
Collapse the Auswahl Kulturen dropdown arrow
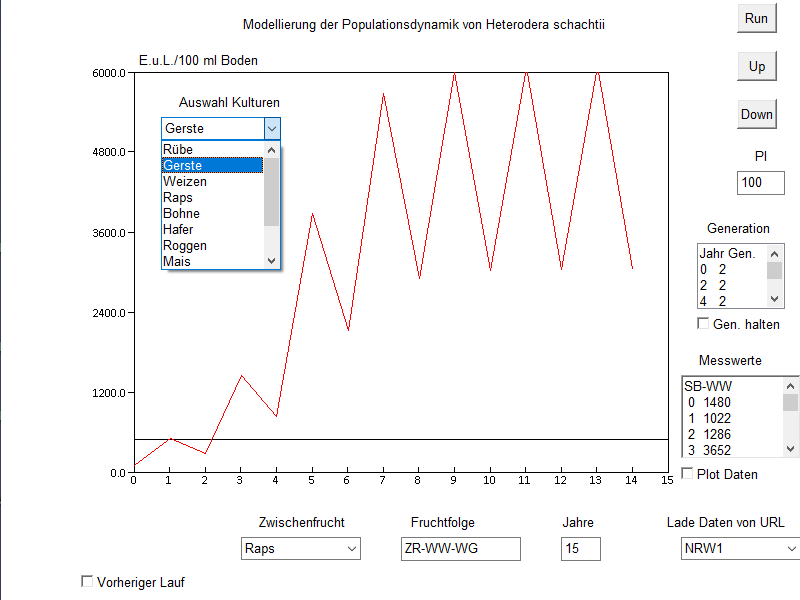tap(271, 129)
